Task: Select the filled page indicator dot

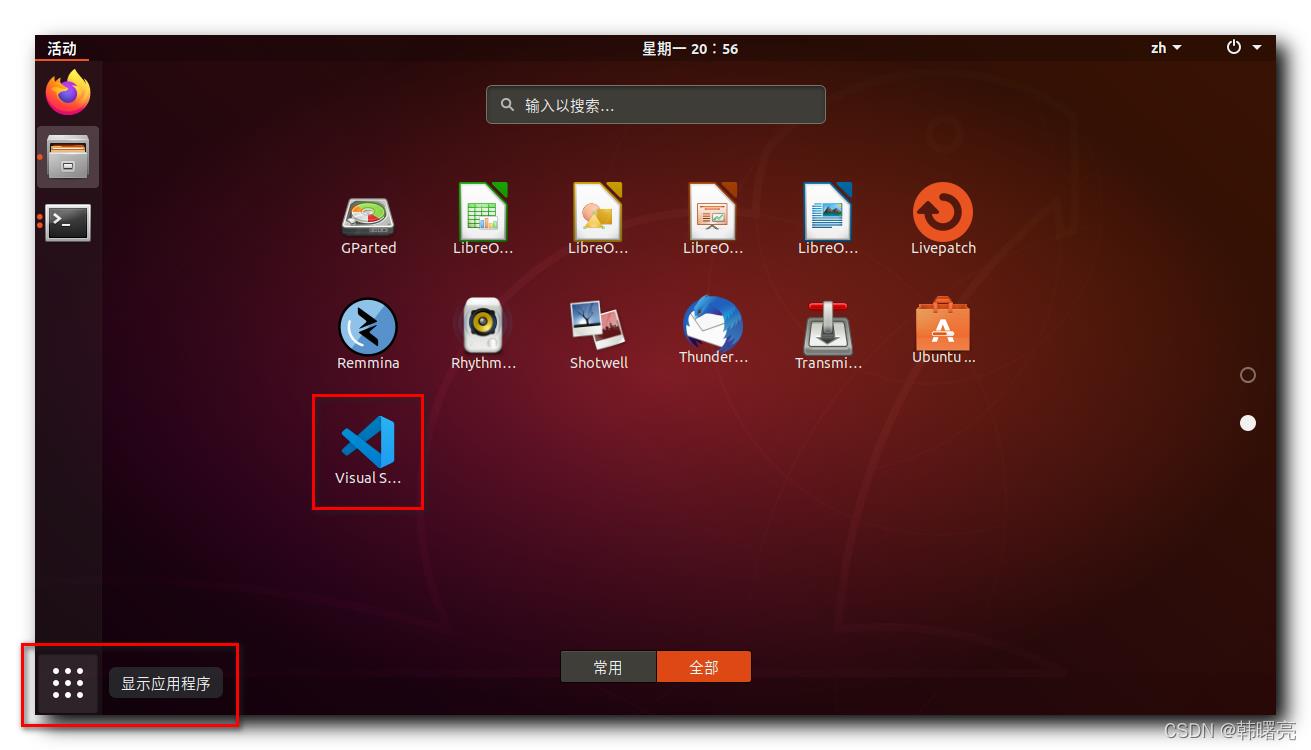Action: click(1248, 423)
